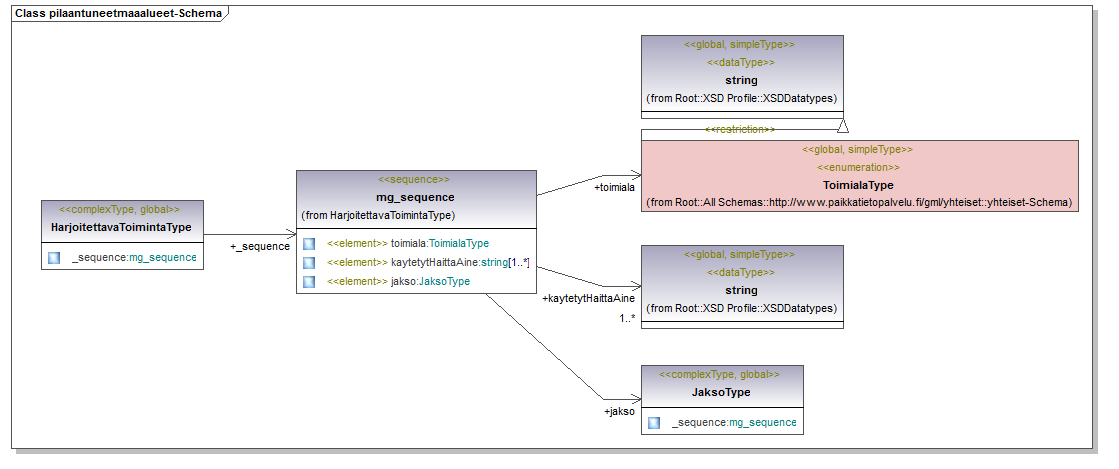Click the _sequence attribute icon in HarjoitettavaToimintaType
The width and height of the screenshot is (1119, 469).
[54, 258]
